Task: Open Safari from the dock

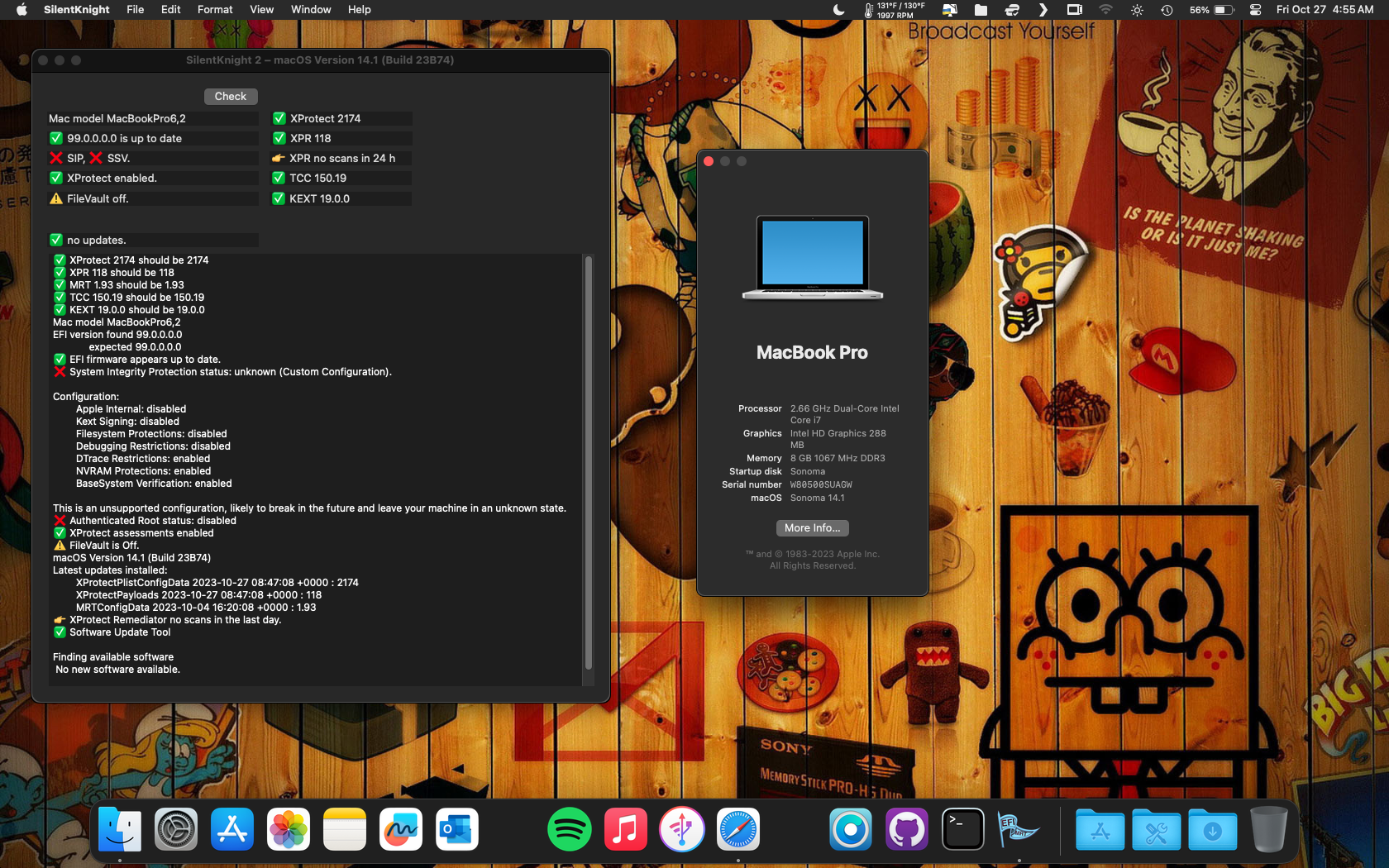Action: [x=737, y=830]
